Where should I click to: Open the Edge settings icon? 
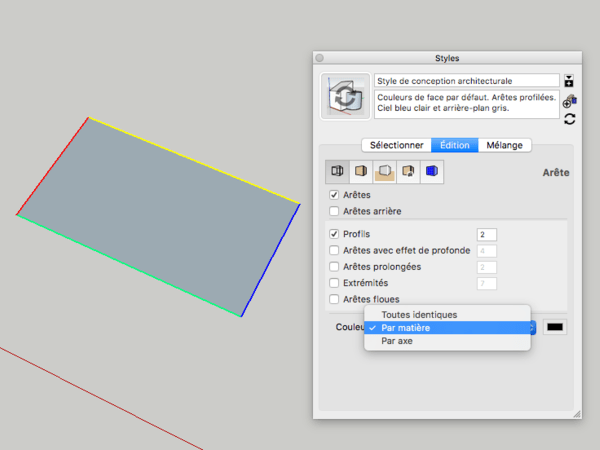(x=337, y=171)
